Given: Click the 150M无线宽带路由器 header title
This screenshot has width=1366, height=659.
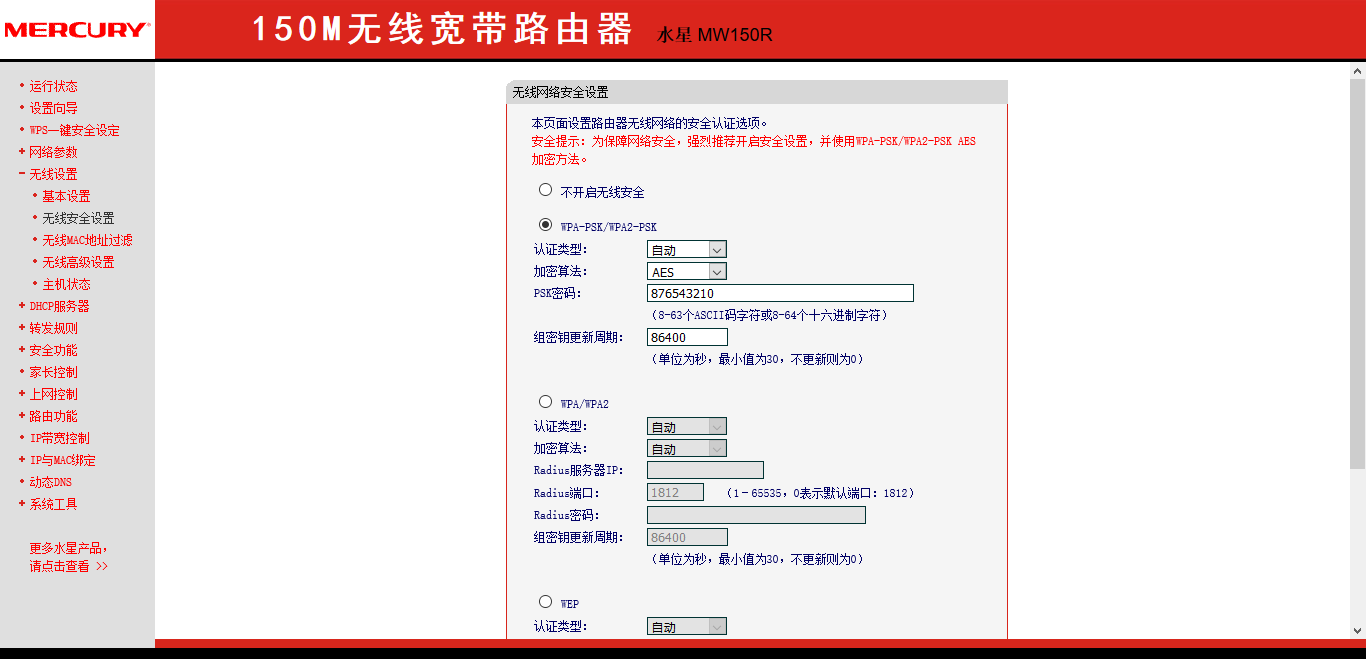Looking at the screenshot, I should coord(441,30).
